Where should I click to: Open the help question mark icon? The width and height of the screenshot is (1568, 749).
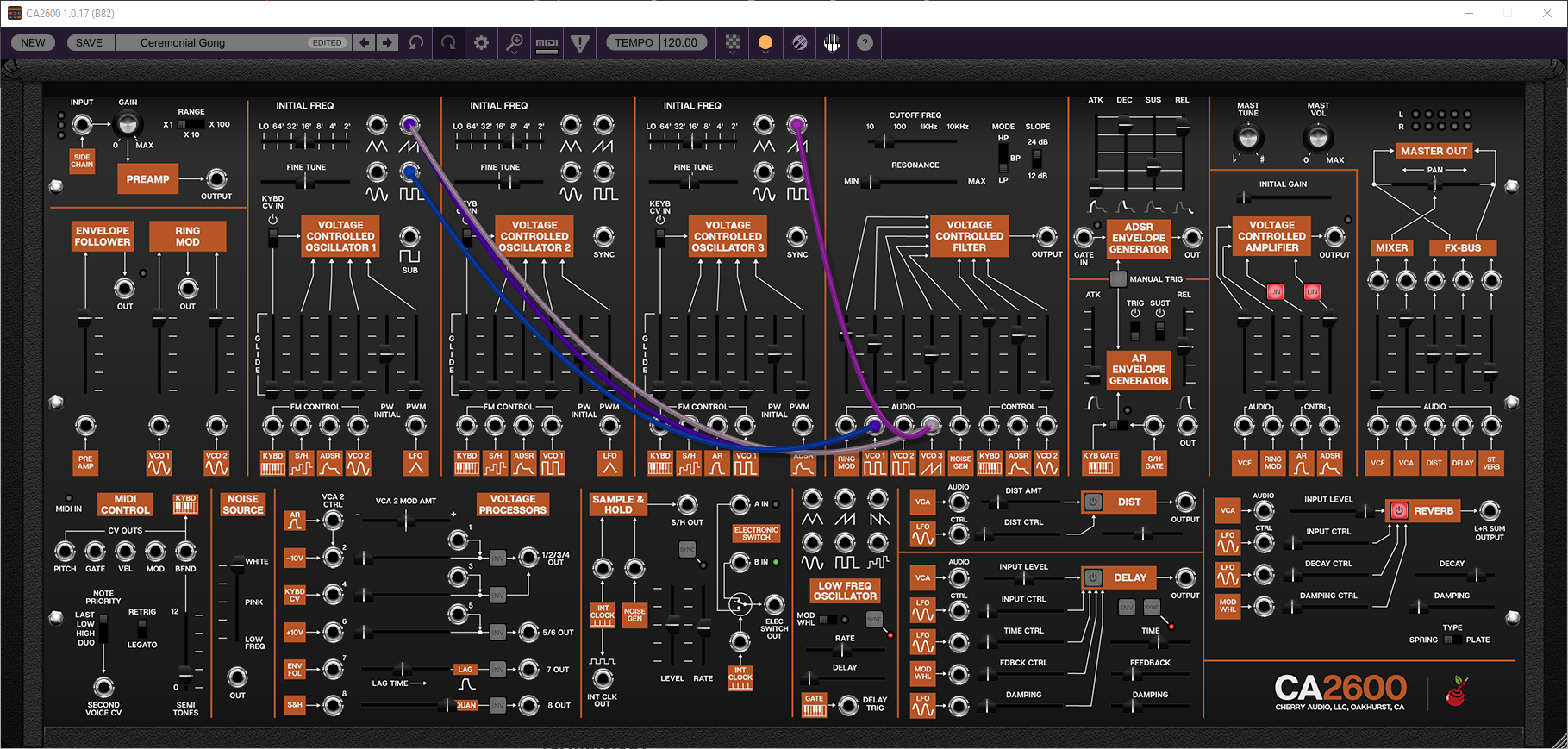tap(865, 43)
